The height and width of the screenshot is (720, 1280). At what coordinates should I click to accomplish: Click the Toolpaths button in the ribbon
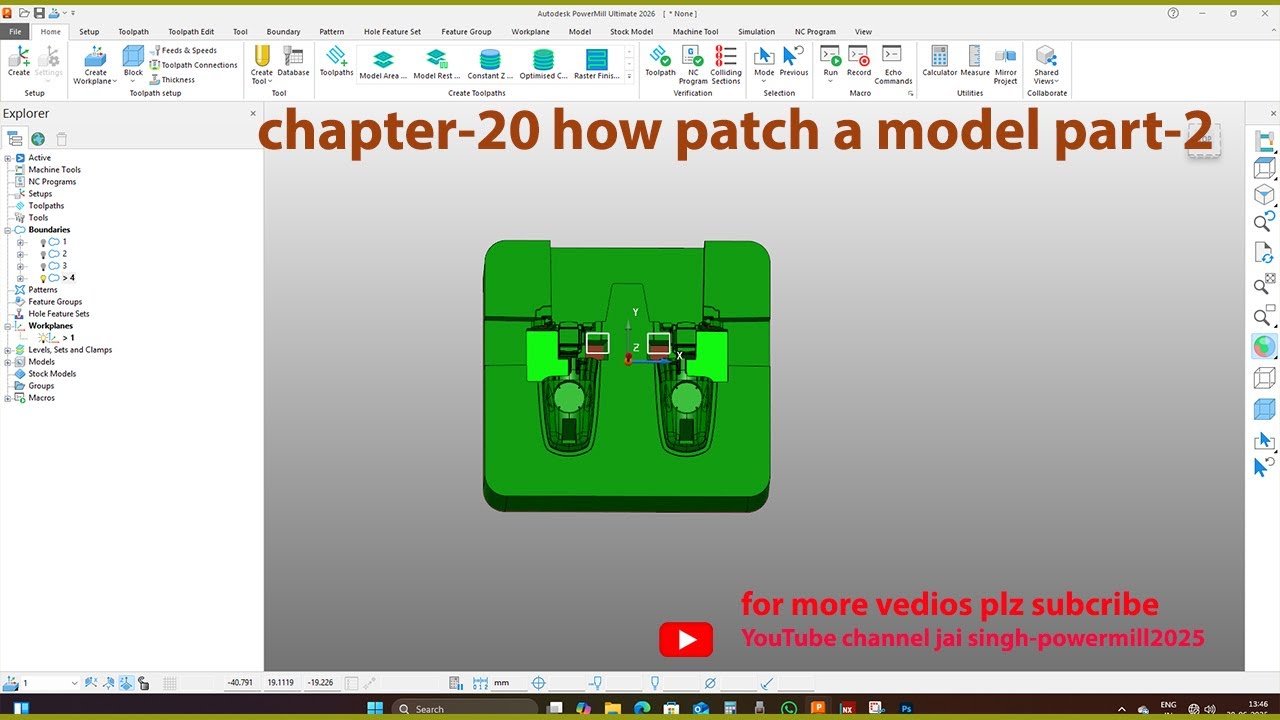pyautogui.click(x=335, y=61)
